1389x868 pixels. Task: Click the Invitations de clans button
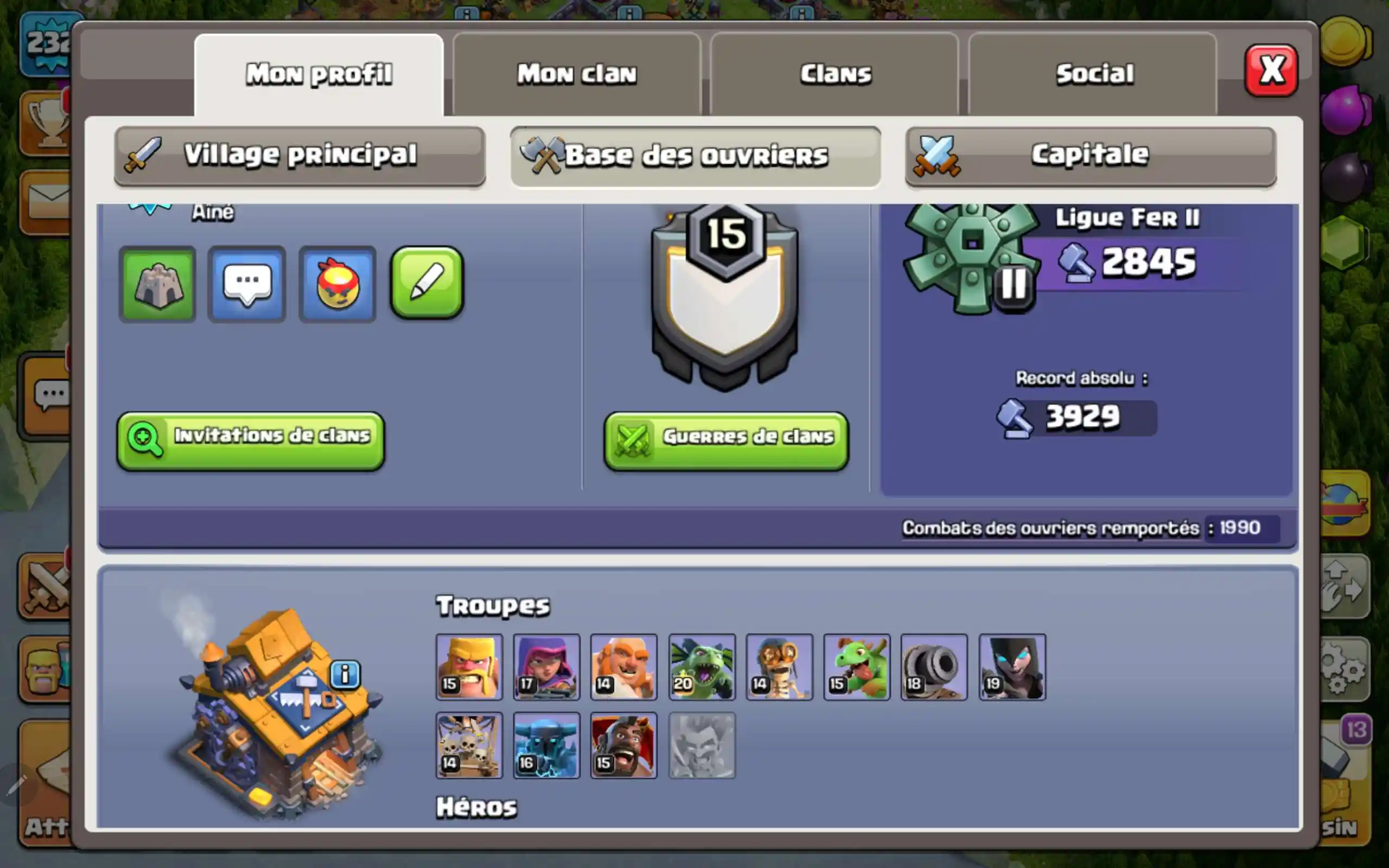pyautogui.click(x=251, y=441)
